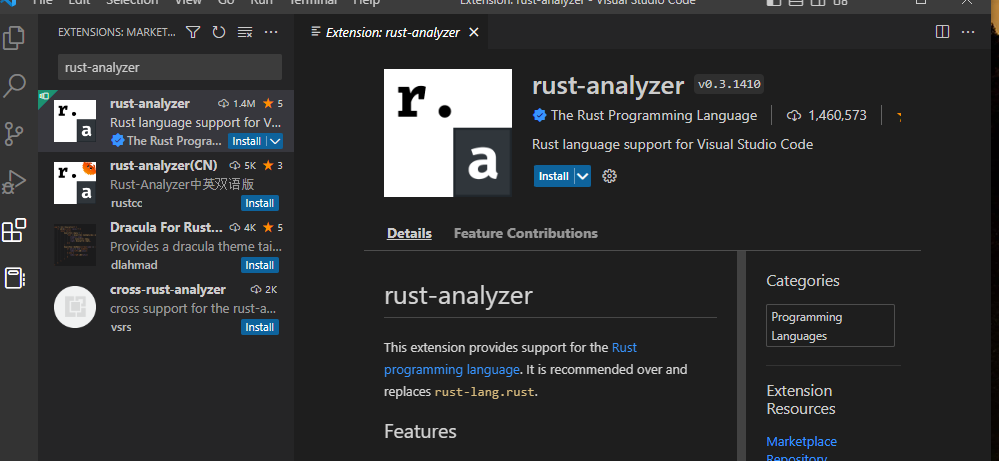Open Install dropdown arrow in rust-analyzer list row
The width and height of the screenshot is (999, 461).
tap(275, 141)
